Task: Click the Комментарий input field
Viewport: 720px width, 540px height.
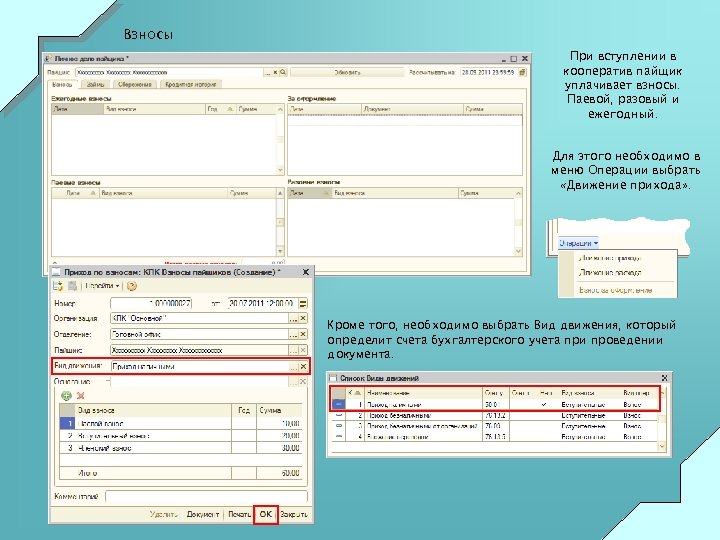Action: pyautogui.click(x=206, y=496)
